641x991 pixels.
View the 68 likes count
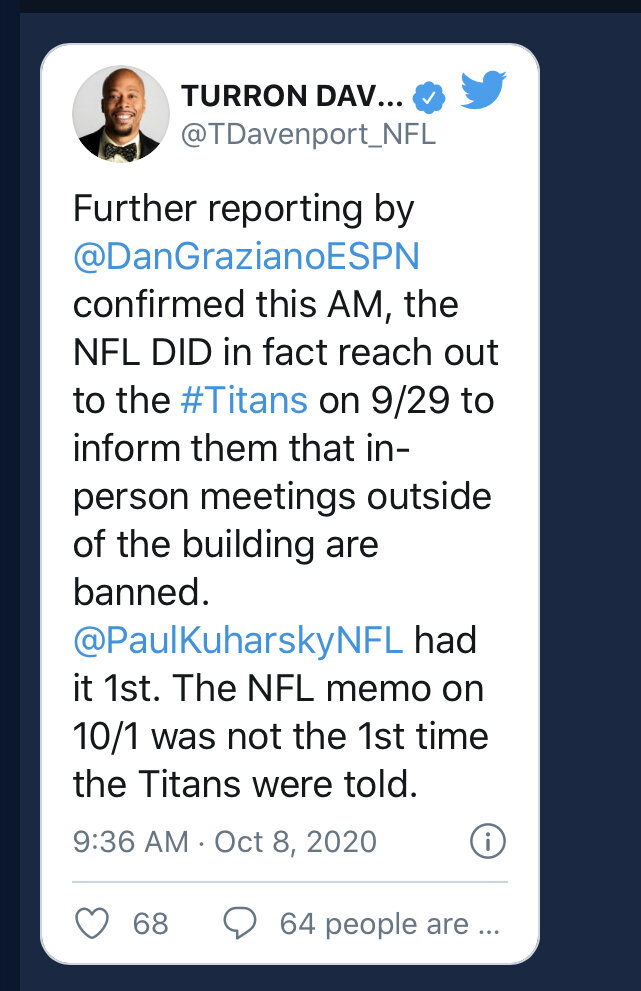click(x=150, y=924)
